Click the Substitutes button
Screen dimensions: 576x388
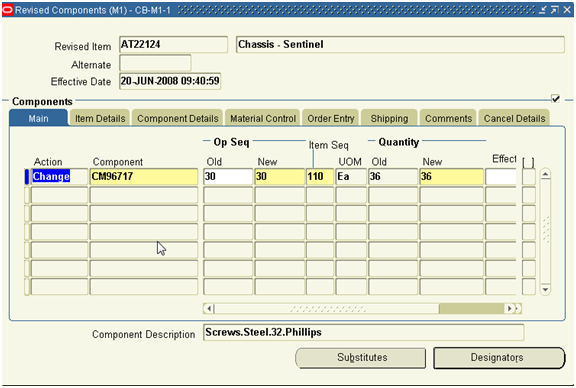pos(361,358)
